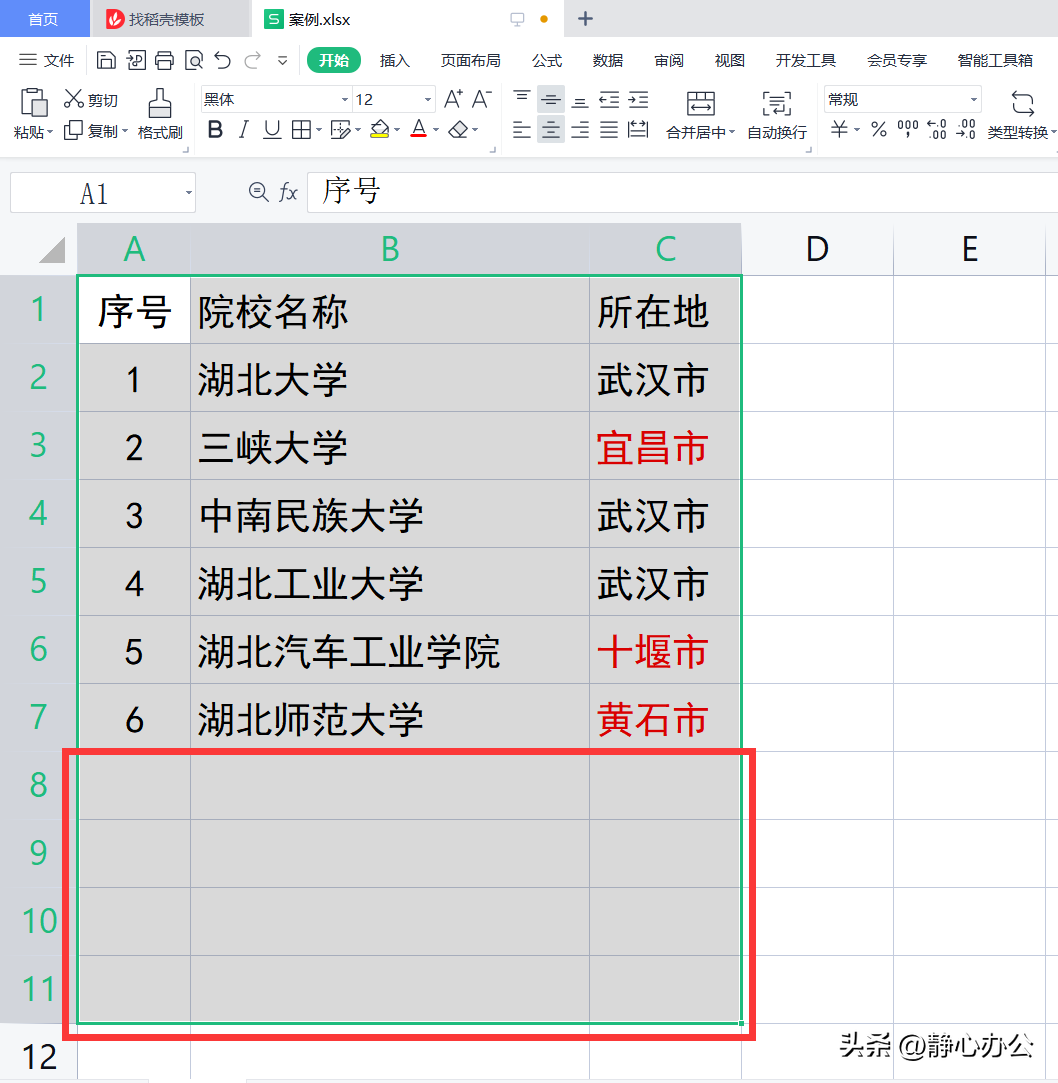
Task: Click the select-all corner triangle
Action: pyautogui.click(x=52, y=250)
